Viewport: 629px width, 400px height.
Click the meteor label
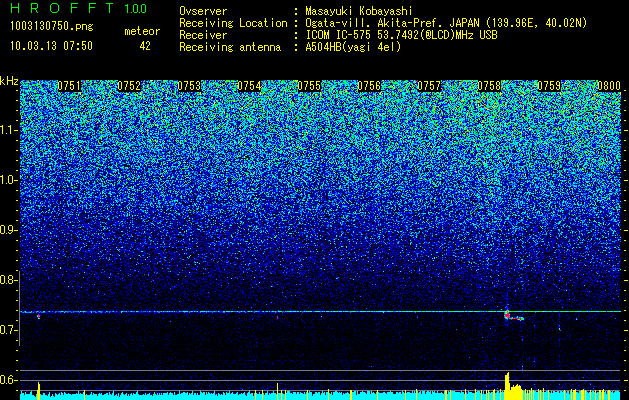(142, 31)
